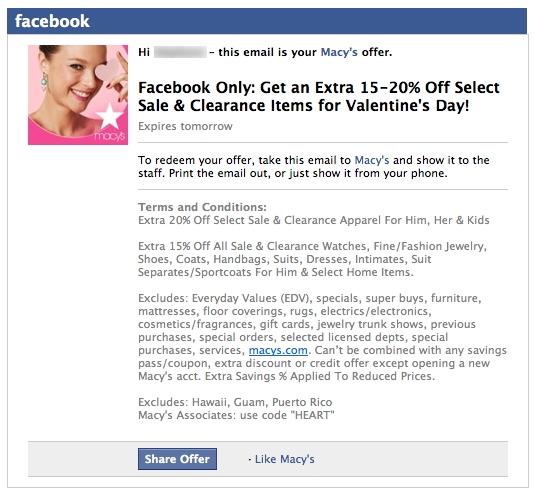The image size is (534, 497).
Task: Click the white star in the Macy's photo
Action: tap(109, 116)
